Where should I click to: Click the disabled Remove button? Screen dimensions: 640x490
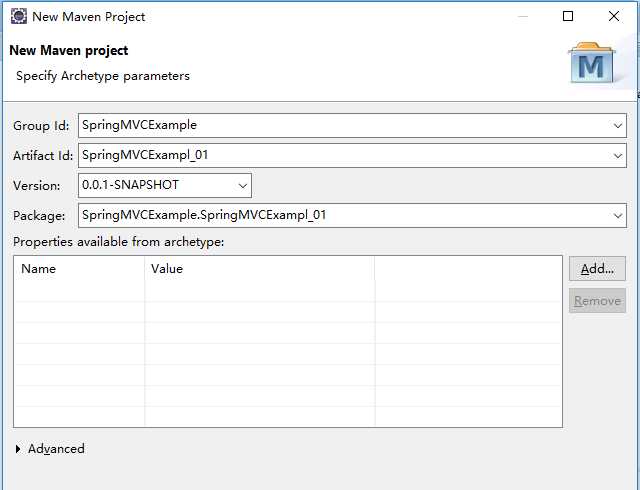597,301
